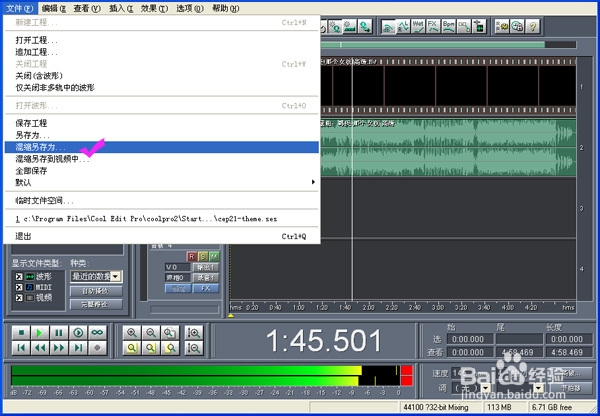The image size is (600, 416).
Task: Click the envelope edit points toolbar icon
Action: coord(464,26)
